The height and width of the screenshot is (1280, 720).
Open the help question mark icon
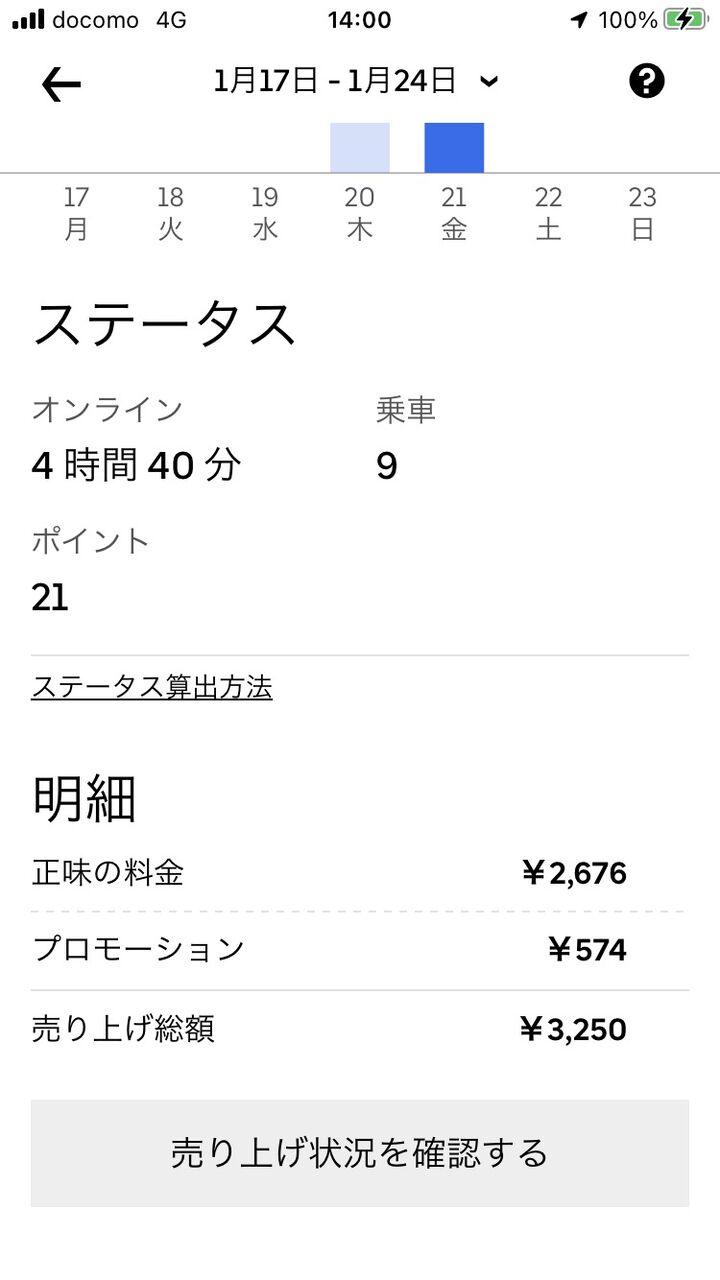647,81
